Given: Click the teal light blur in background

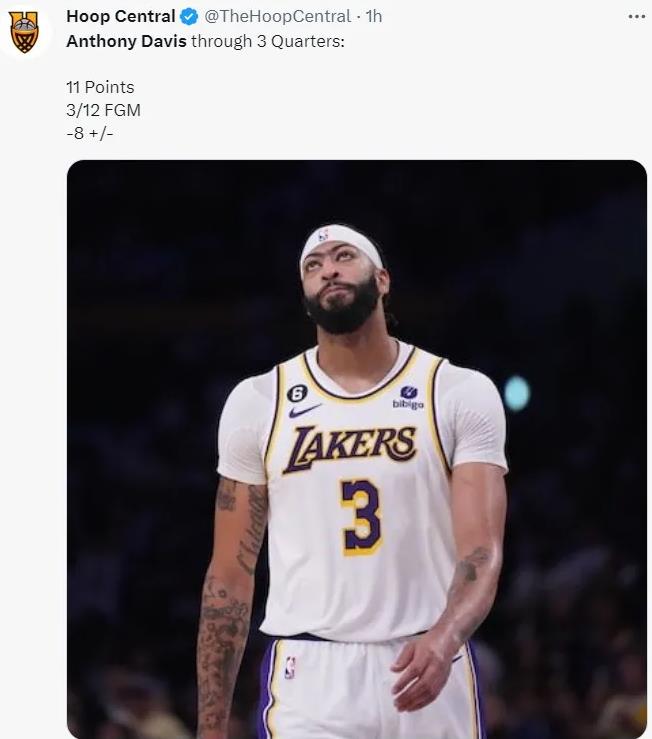Looking at the screenshot, I should click(x=516, y=393).
